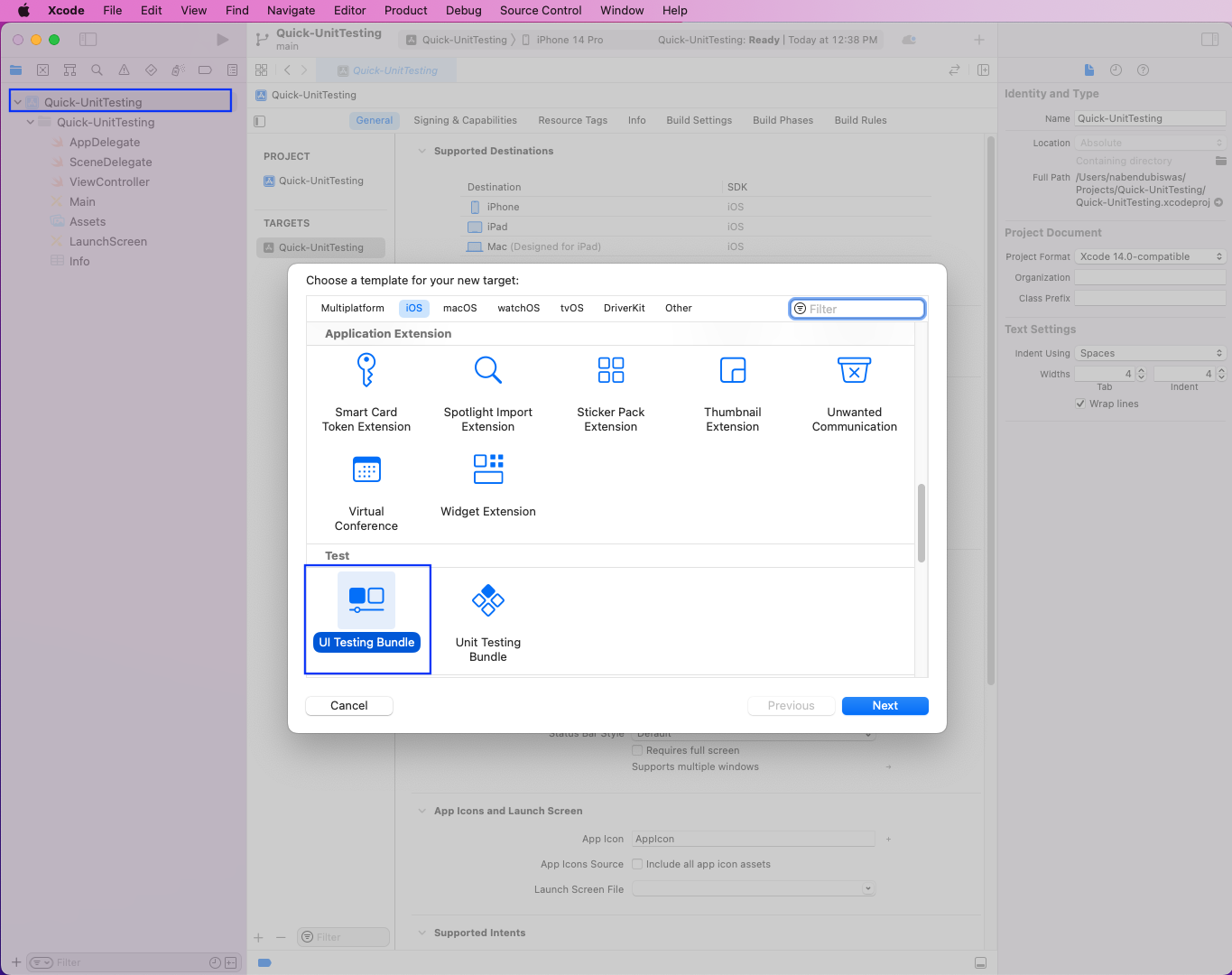
Task: Open the Indent Using dropdown
Action: tap(1151, 353)
